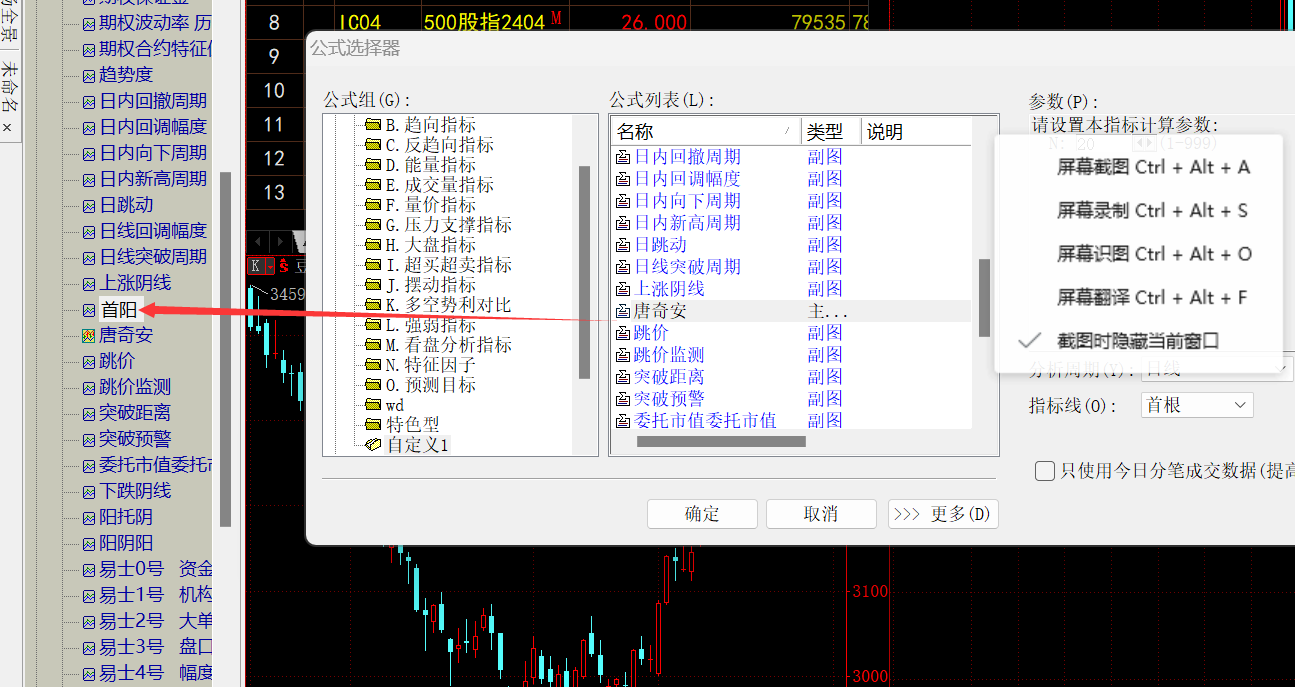Click the formula icon beside 突破距离 in formula list
This screenshot has width=1295, height=687.
pyautogui.click(x=623, y=377)
